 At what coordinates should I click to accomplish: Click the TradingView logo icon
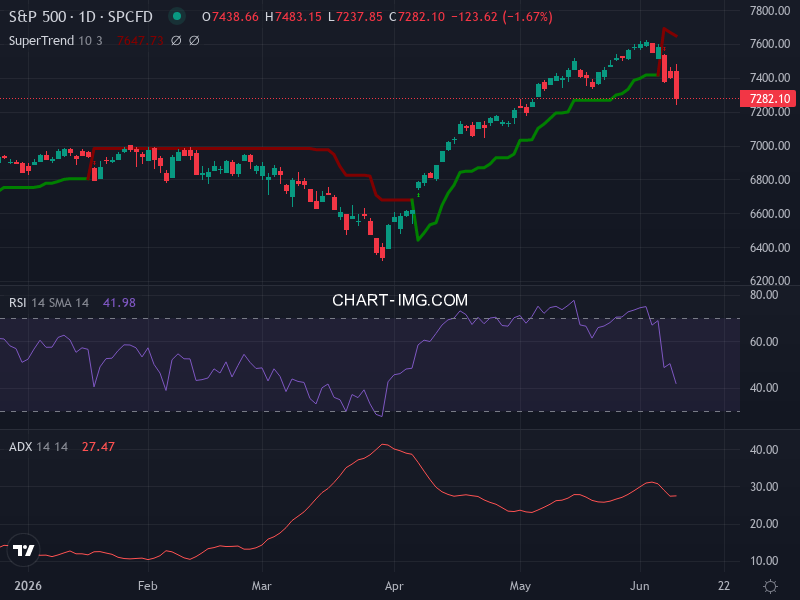[x=23, y=550]
